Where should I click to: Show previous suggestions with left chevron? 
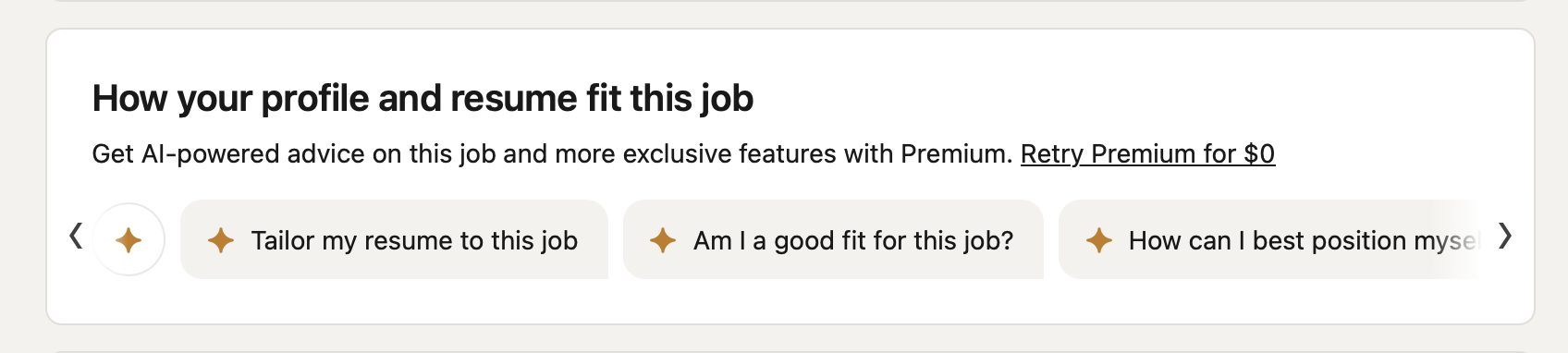pyautogui.click(x=76, y=237)
